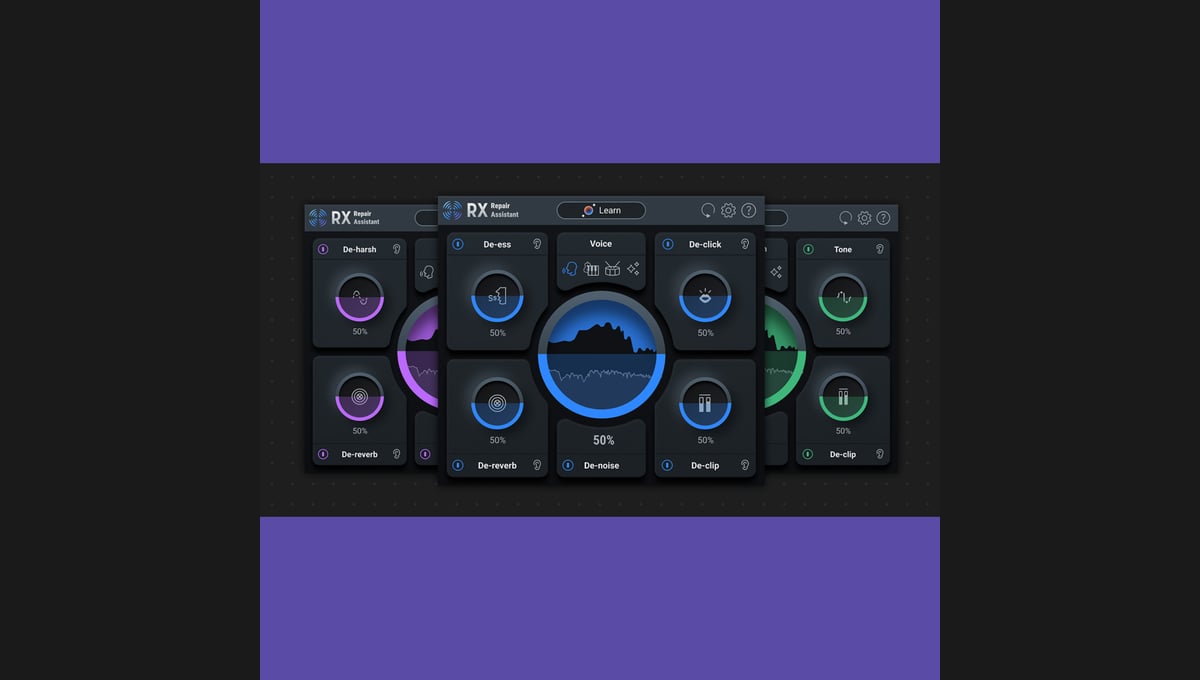Image resolution: width=1200 pixels, height=680 pixels.
Task: Click the reset arrow icon in the green window
Action: click(x=846, y=218)
